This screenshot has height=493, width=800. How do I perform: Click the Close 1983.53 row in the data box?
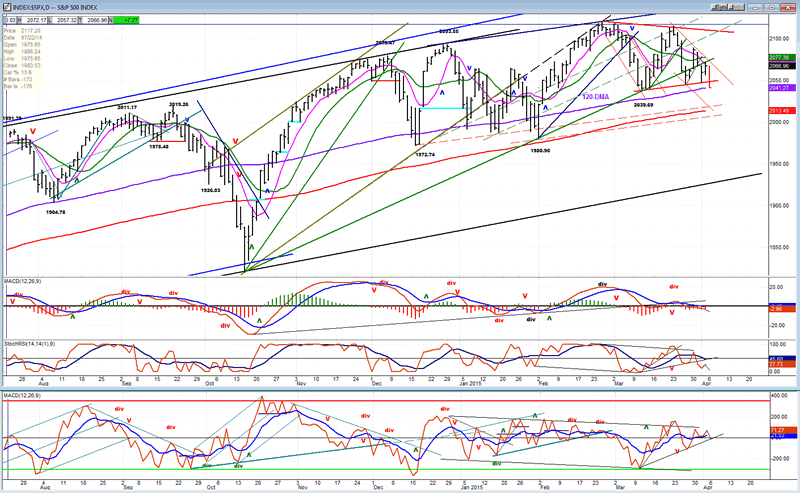22,65
